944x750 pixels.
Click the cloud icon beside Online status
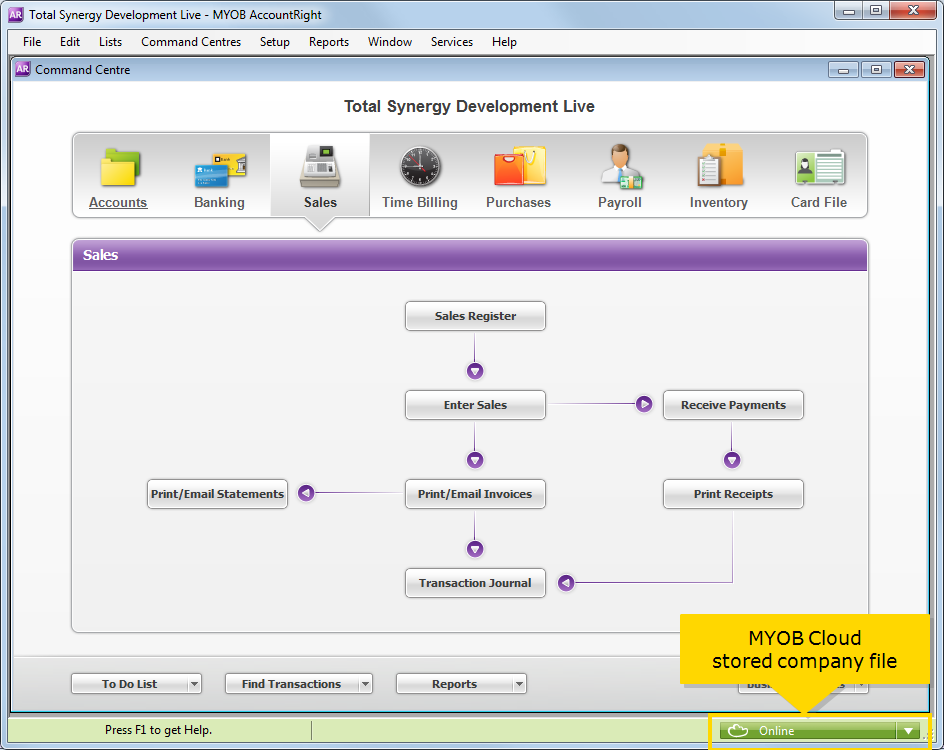[x=737, y=730]
